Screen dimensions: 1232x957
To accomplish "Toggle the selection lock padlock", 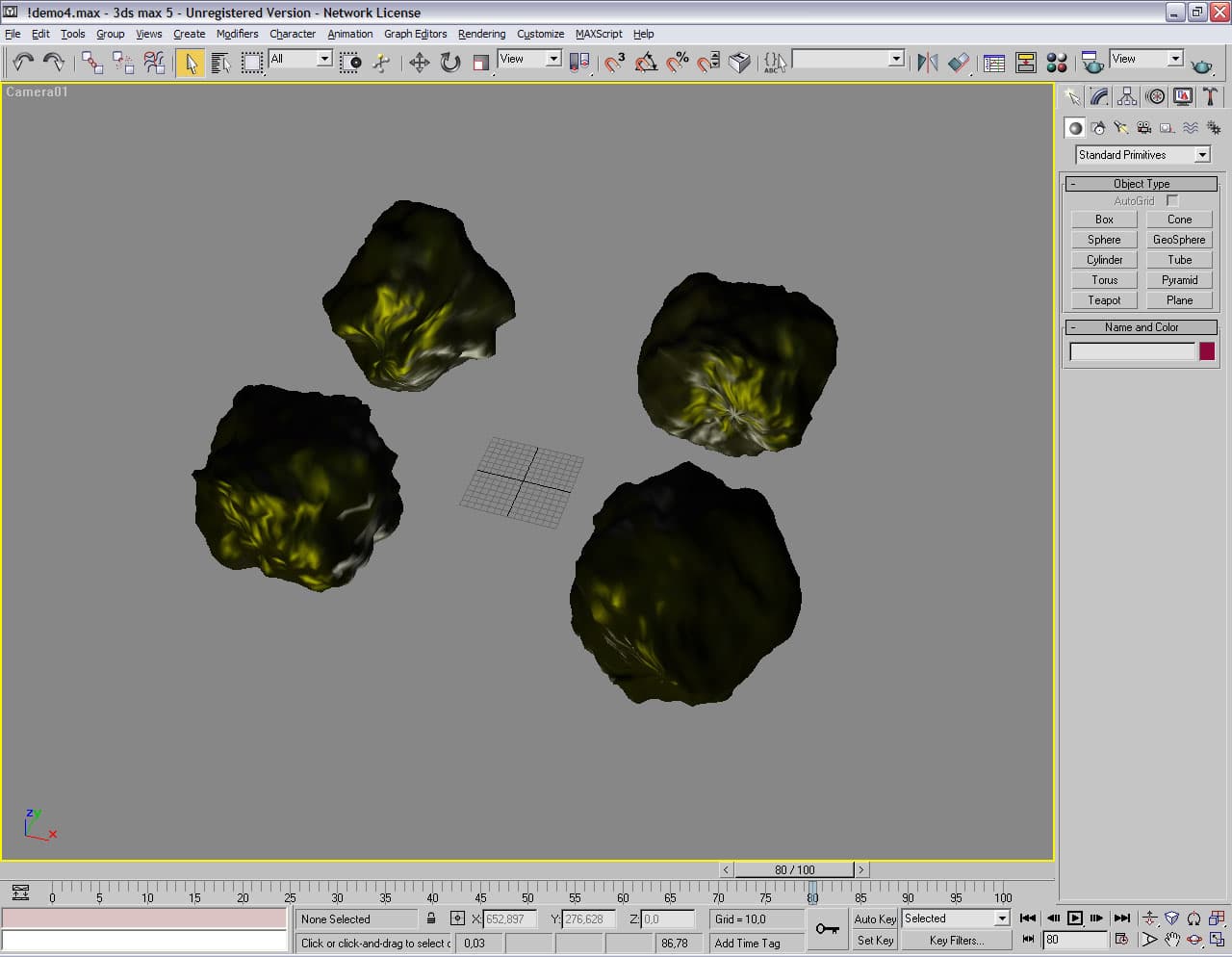I will tap(431, 918).
